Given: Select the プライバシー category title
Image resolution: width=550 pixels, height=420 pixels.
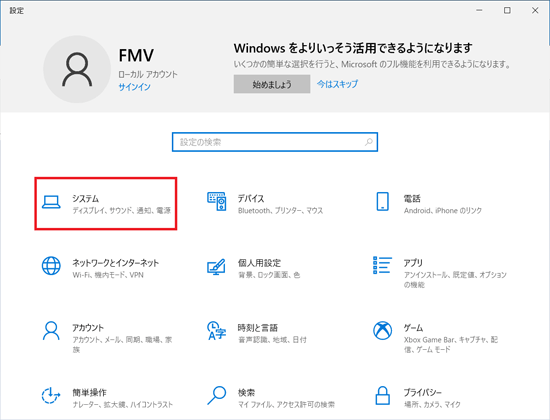Looking at the screenshot, I should click(x=422, y=393).
